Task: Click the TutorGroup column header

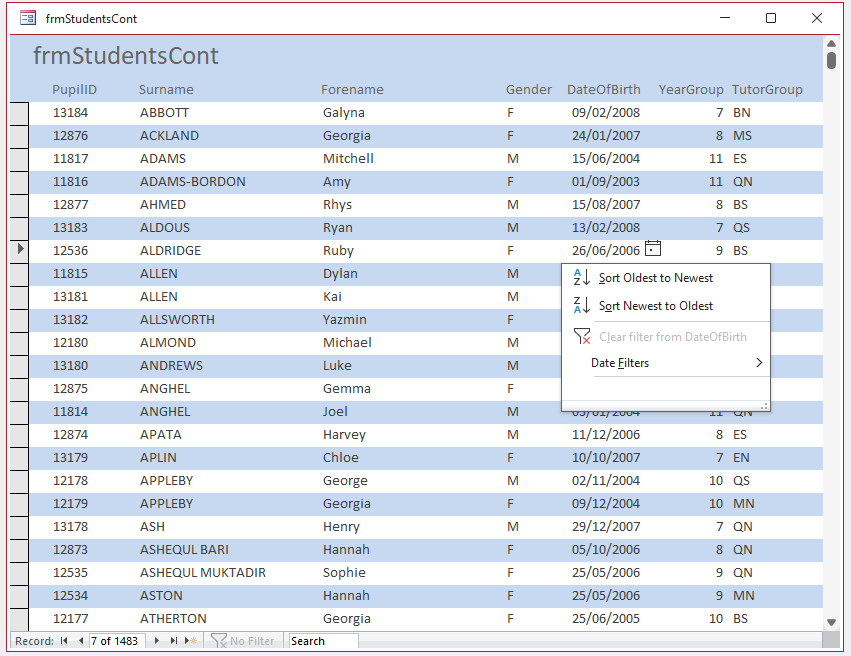Action: point(767,90)
